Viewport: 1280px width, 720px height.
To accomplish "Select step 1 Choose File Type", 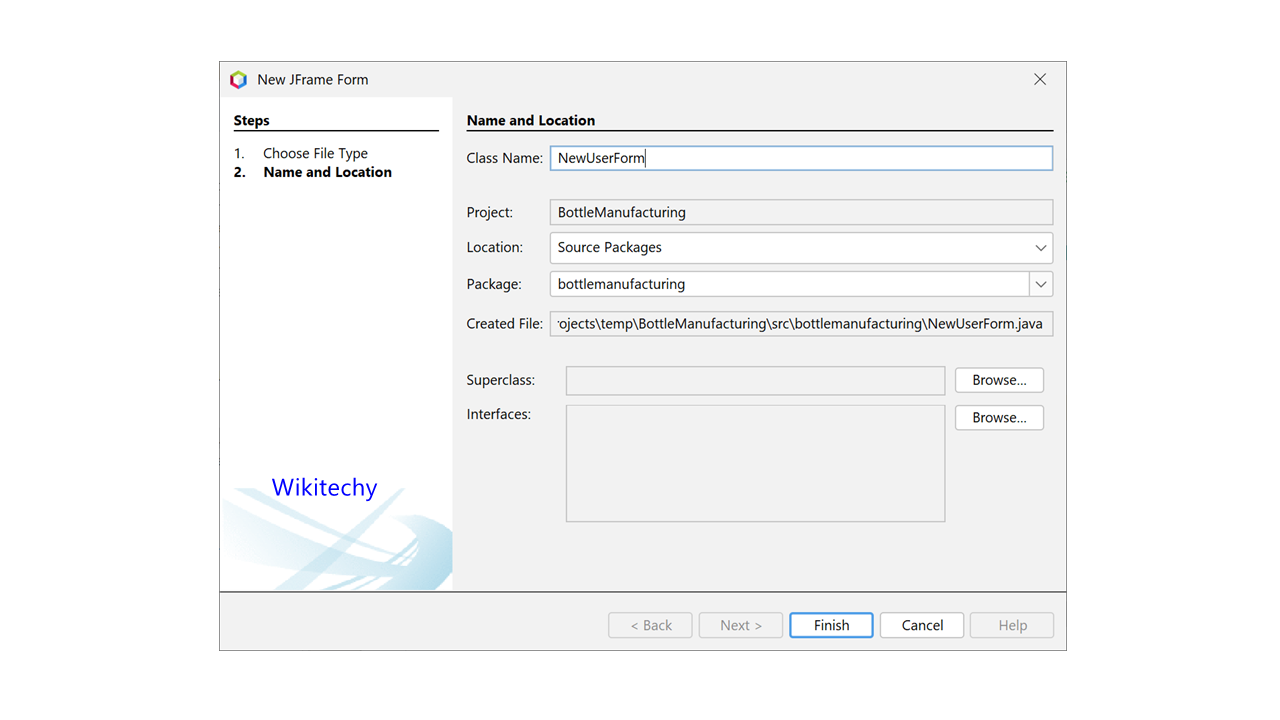I will (x=314, y=153).
